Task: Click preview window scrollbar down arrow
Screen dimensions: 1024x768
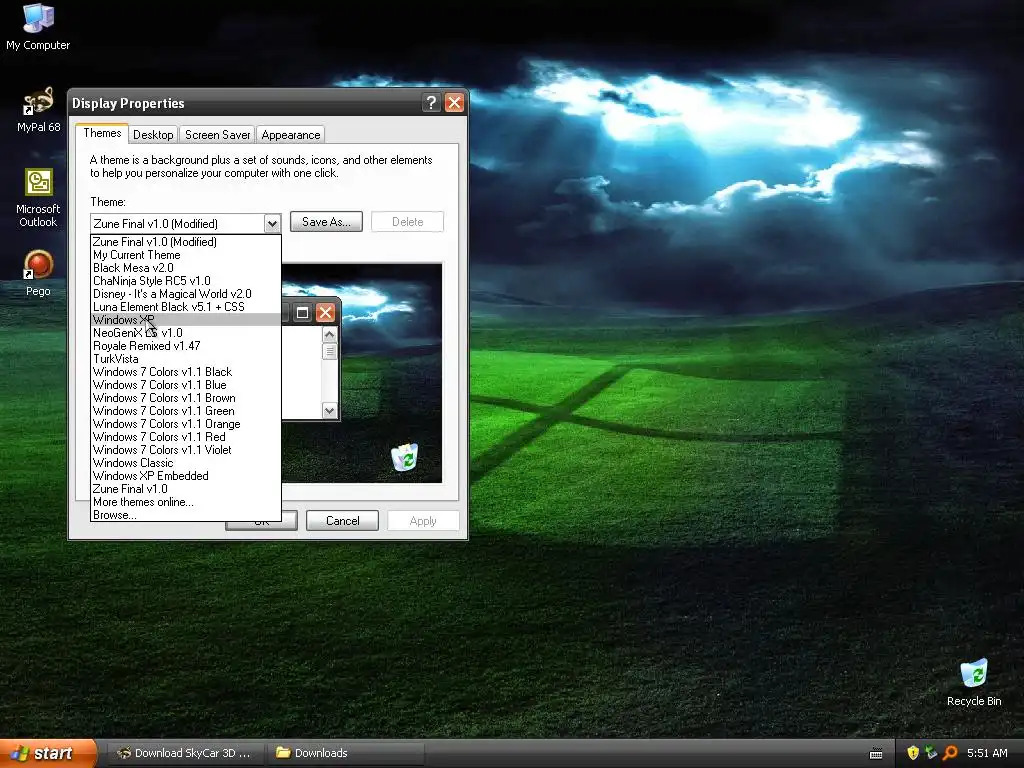Action: tap(329, 411)
